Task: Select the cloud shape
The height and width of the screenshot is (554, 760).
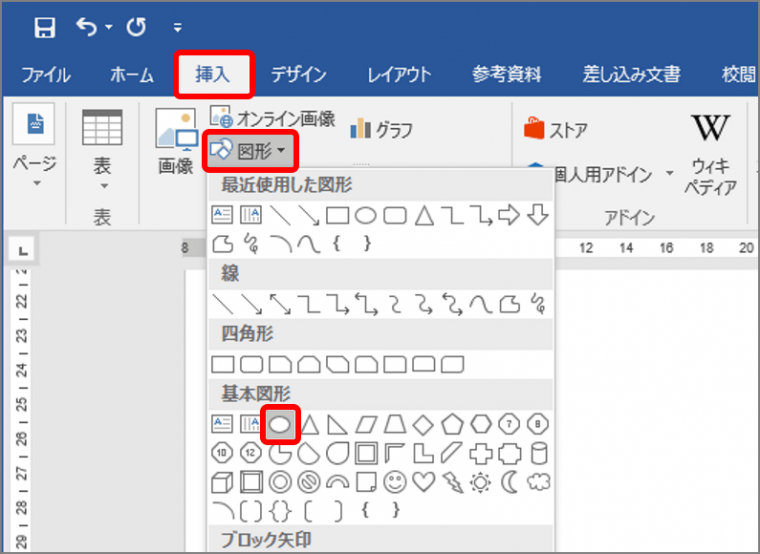Action: coord(540,482)
